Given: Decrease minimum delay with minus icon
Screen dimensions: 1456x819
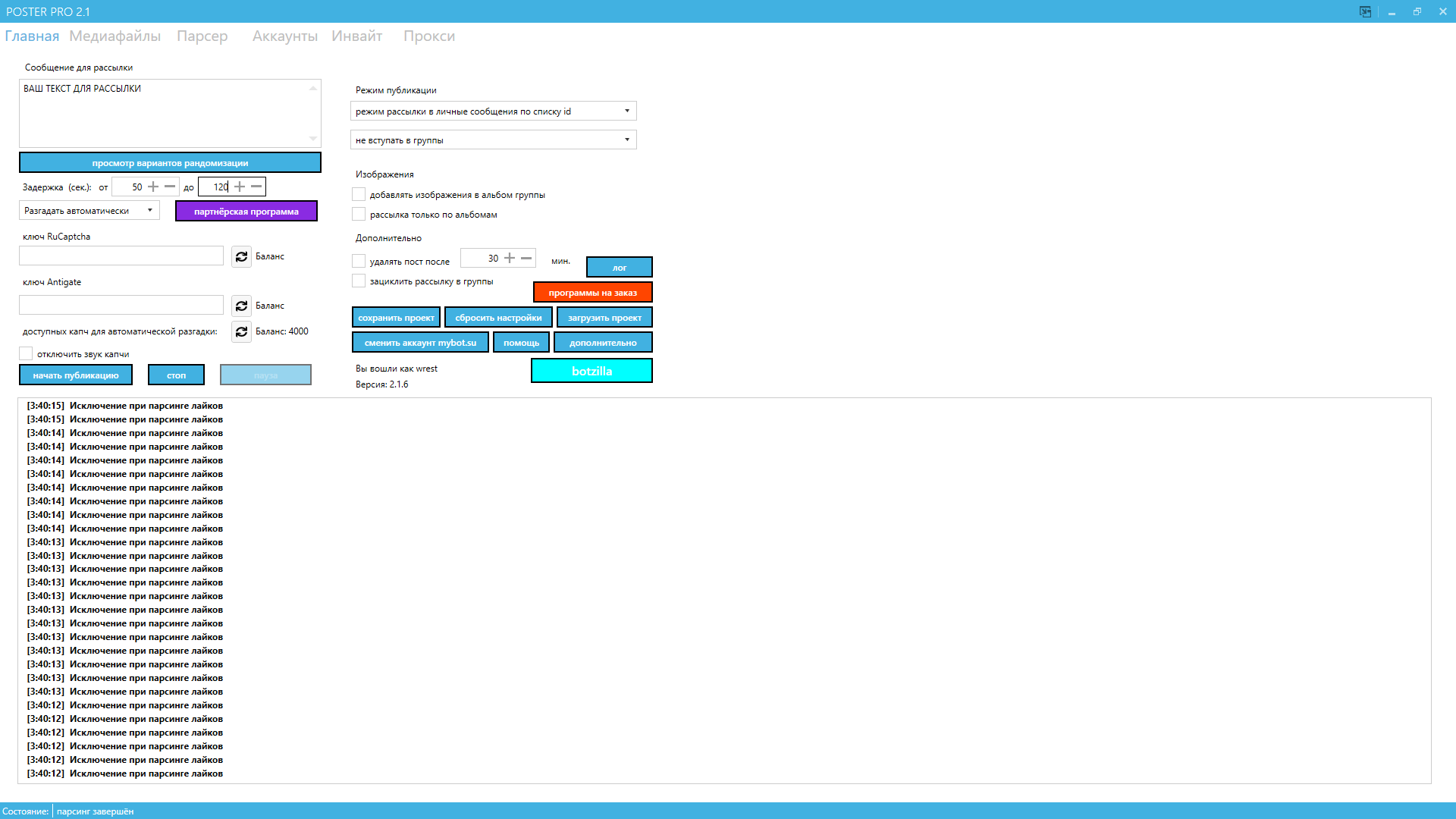Looking at the screenshot, I should tap(170, 187).
